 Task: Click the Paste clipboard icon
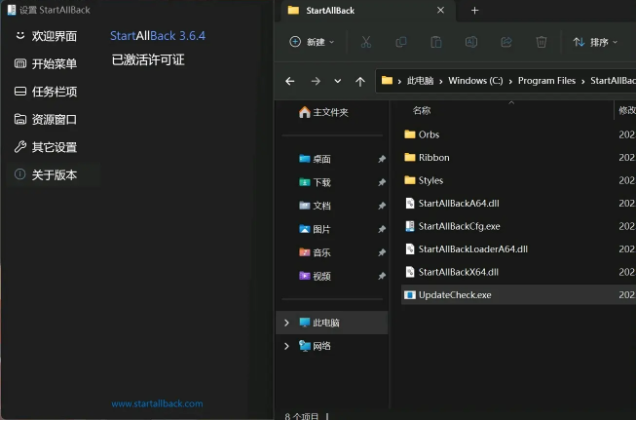(x=436, y=42)
